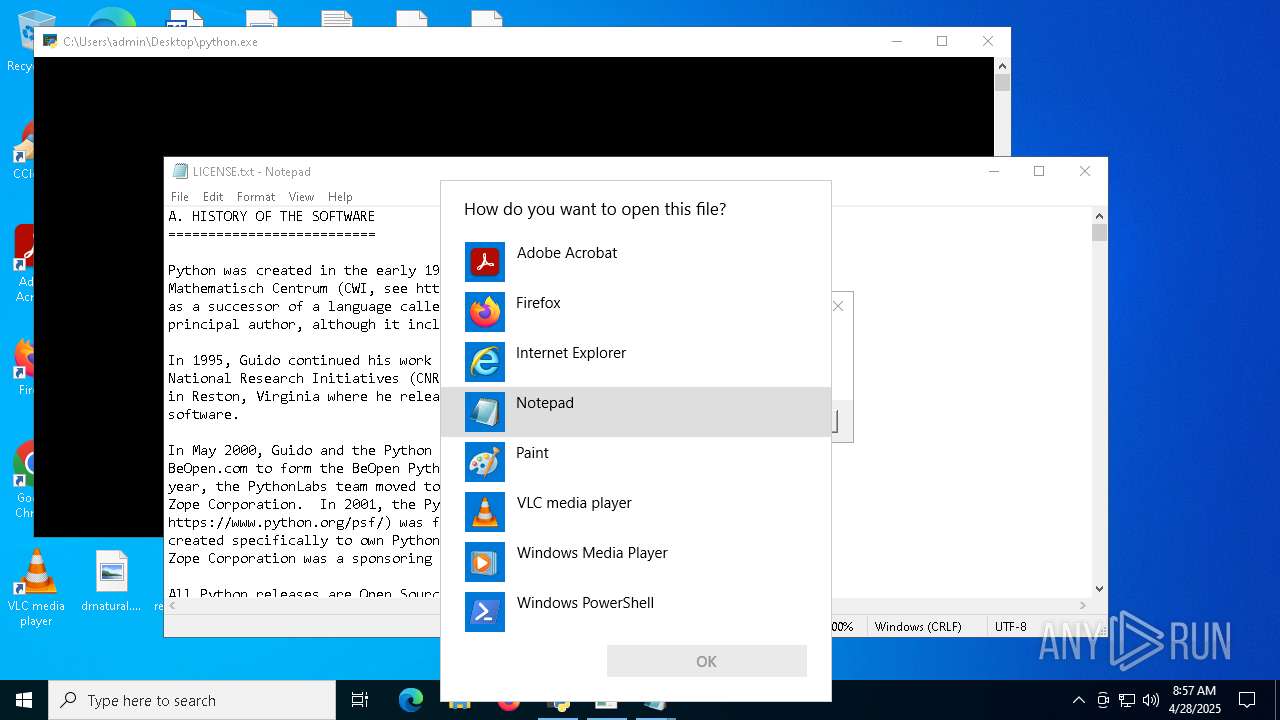This screenshot has height=720, width=1280.
Task: Click the python.exe console scrollbar thumb
Action: (1002, 83)
